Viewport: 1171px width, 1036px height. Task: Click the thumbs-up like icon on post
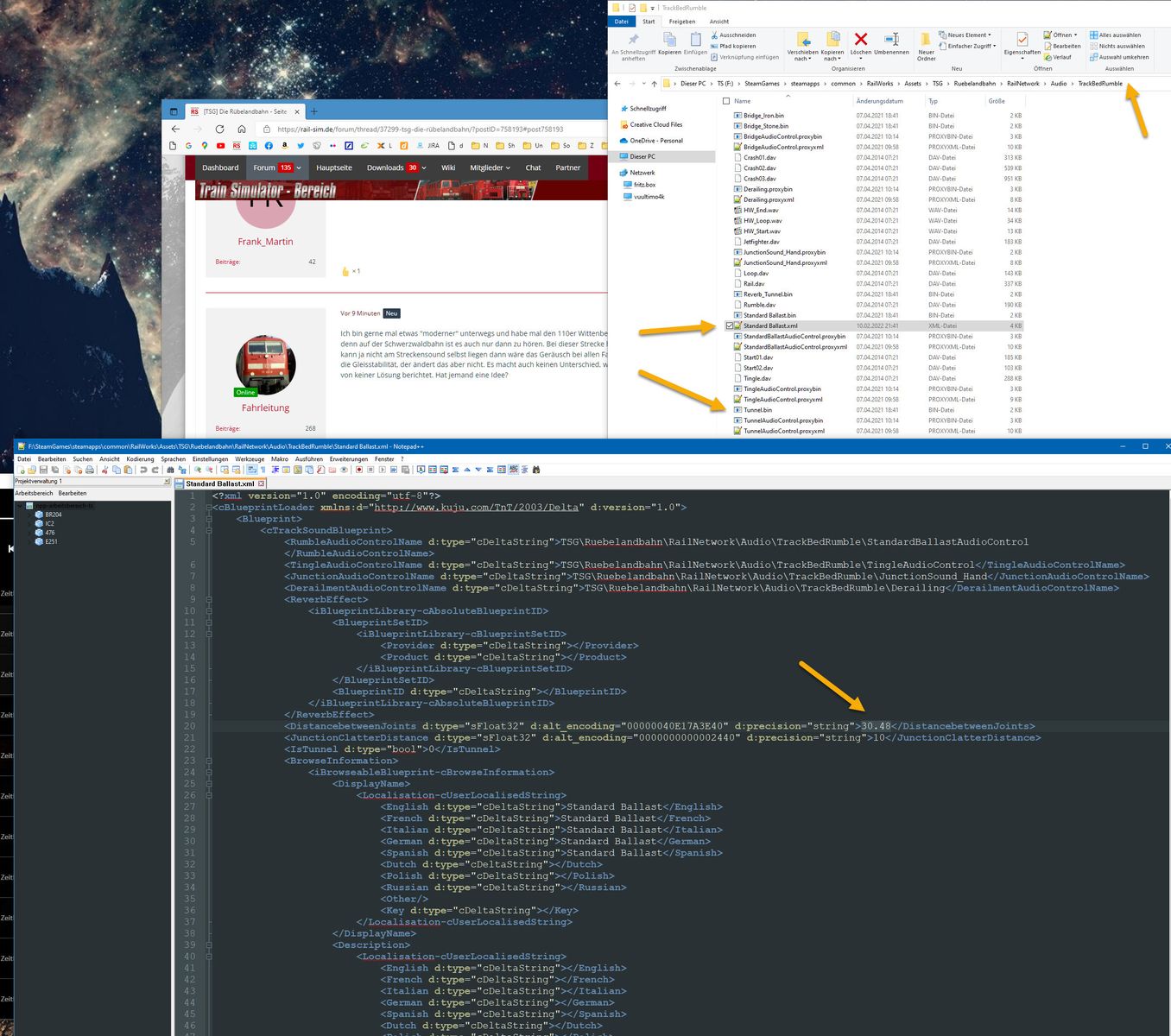[x=345, y=271]
